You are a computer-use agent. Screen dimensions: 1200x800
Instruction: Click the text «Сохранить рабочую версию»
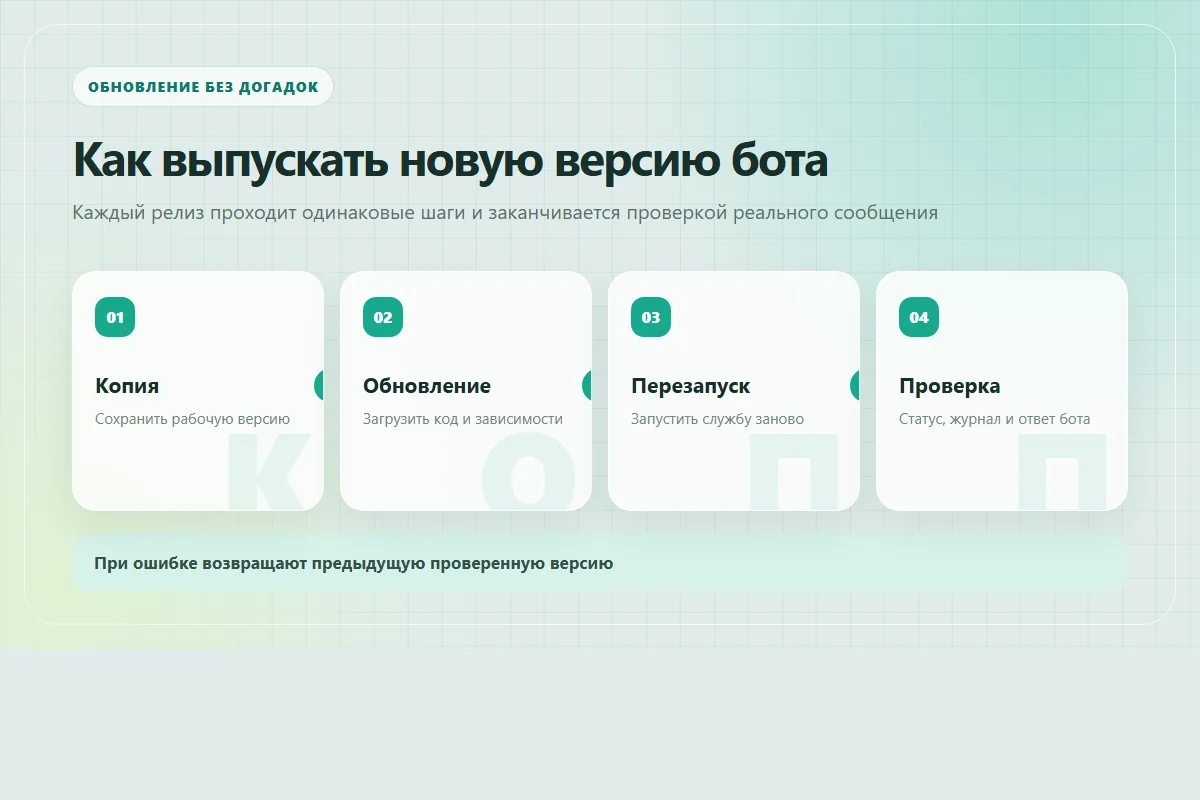[x=192, y=419]
